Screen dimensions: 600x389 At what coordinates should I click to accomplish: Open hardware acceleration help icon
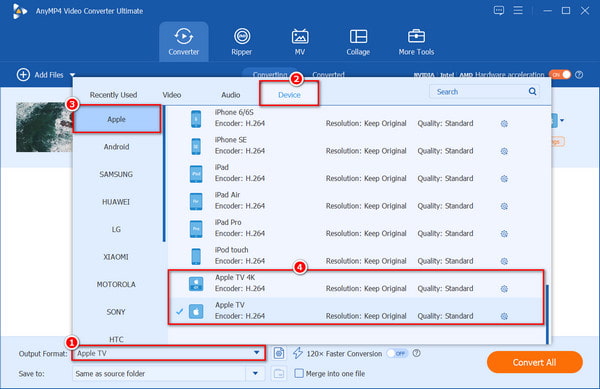[579, 75]
